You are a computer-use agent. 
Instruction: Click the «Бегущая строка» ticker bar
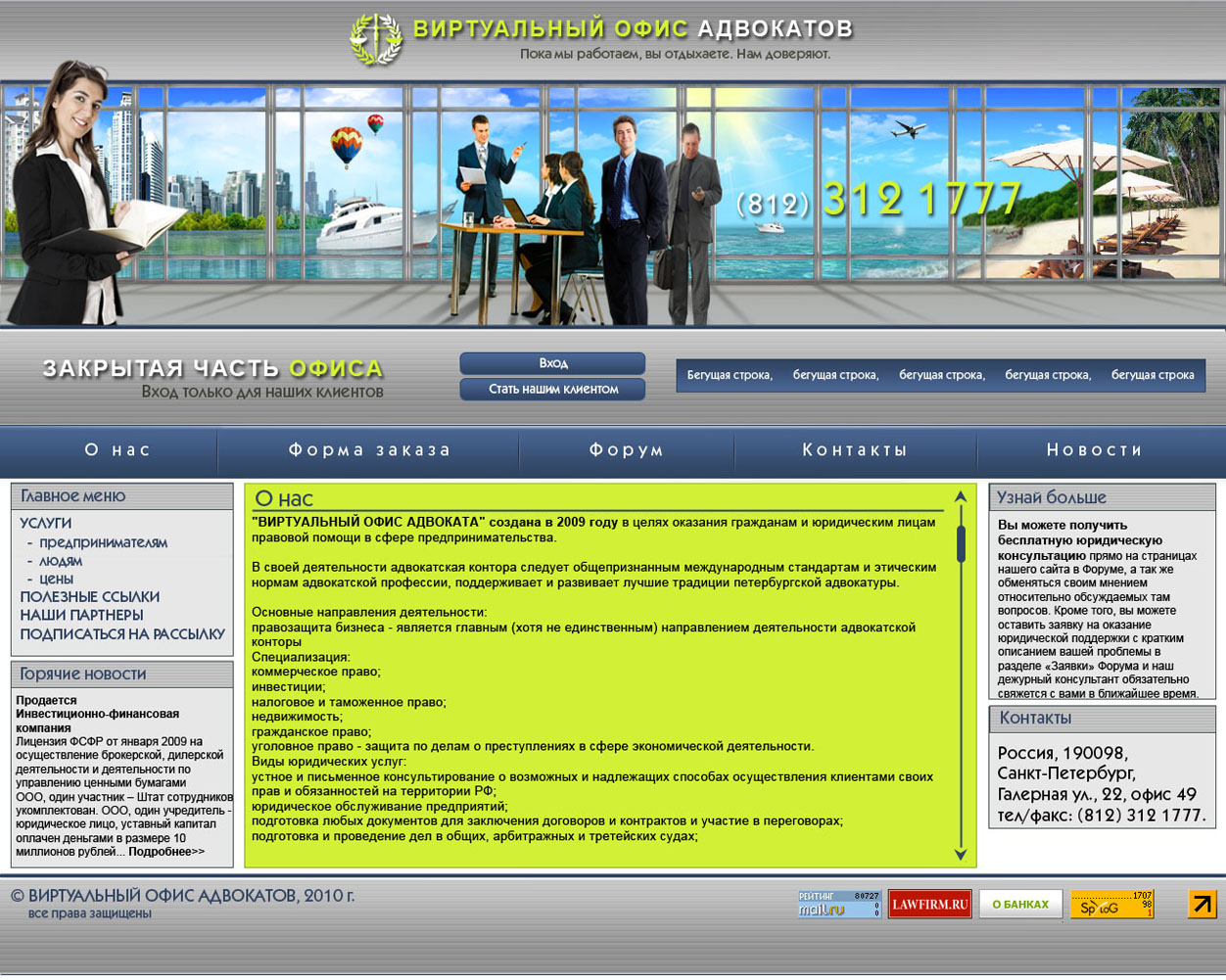pyautogui.click(x=940, y=375)
